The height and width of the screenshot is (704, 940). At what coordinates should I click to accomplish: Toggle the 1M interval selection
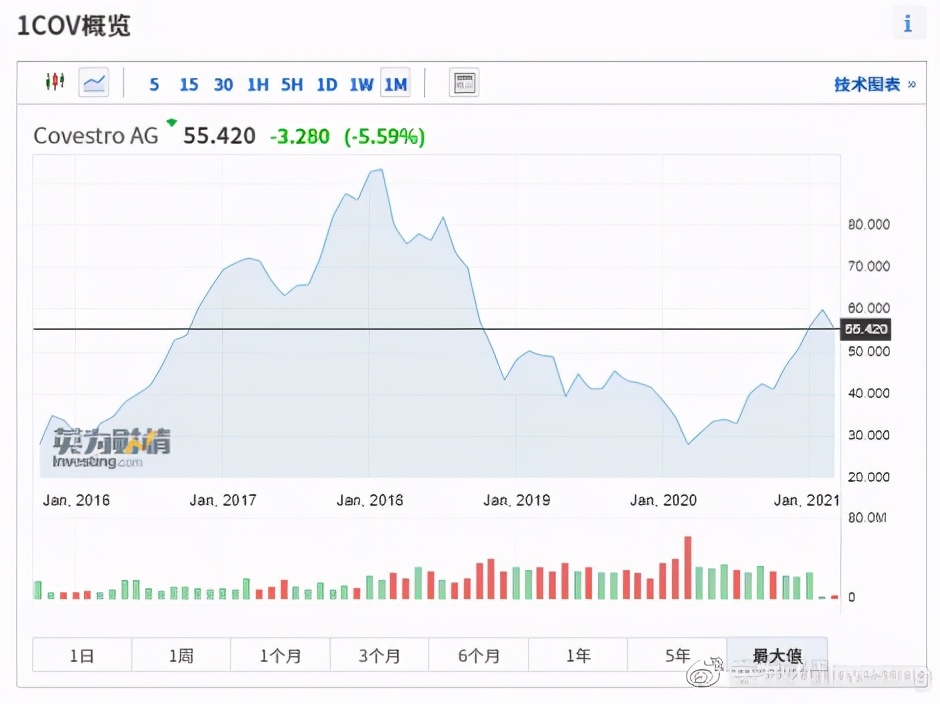click(395, 85)
